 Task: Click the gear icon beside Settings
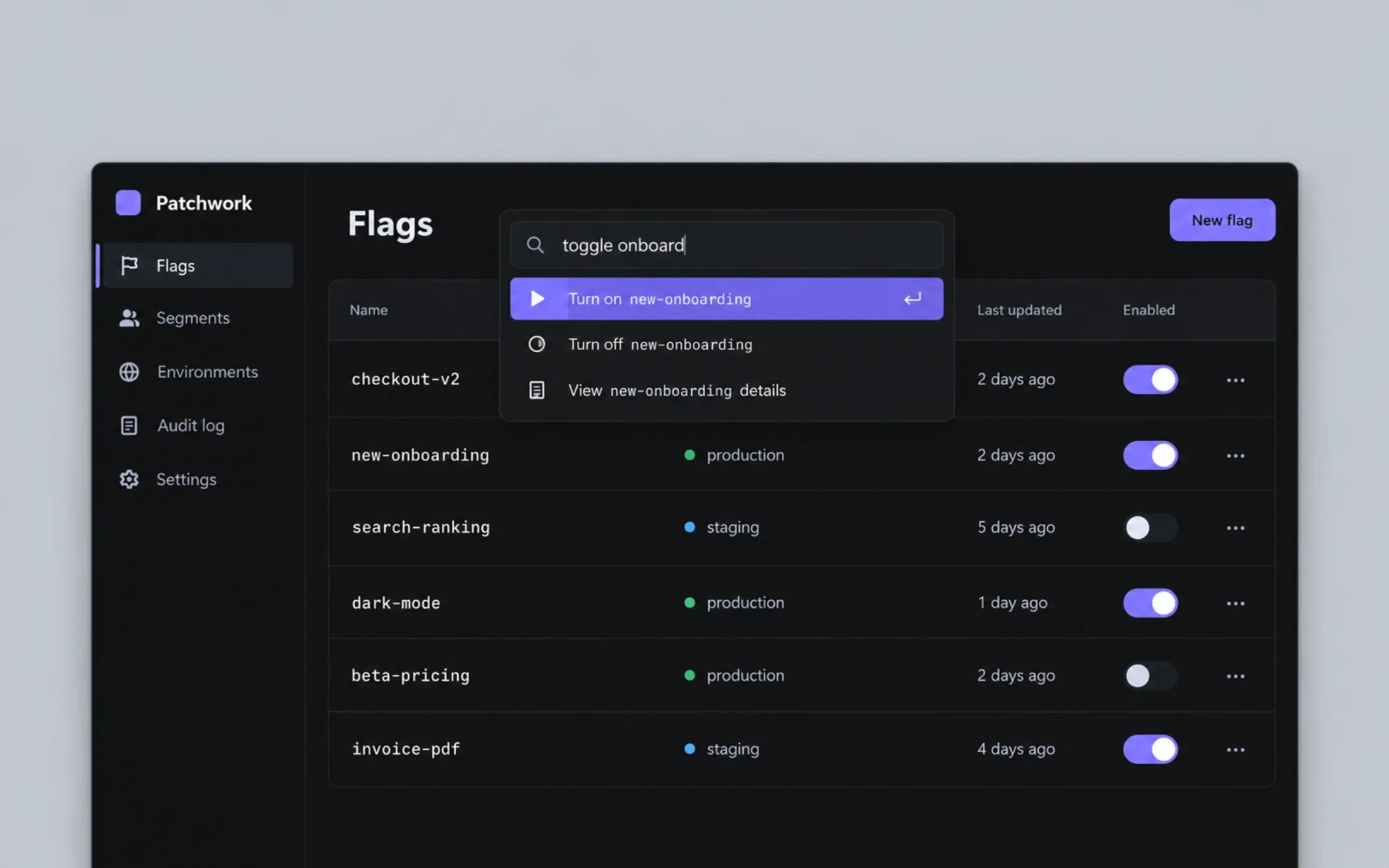129,479
